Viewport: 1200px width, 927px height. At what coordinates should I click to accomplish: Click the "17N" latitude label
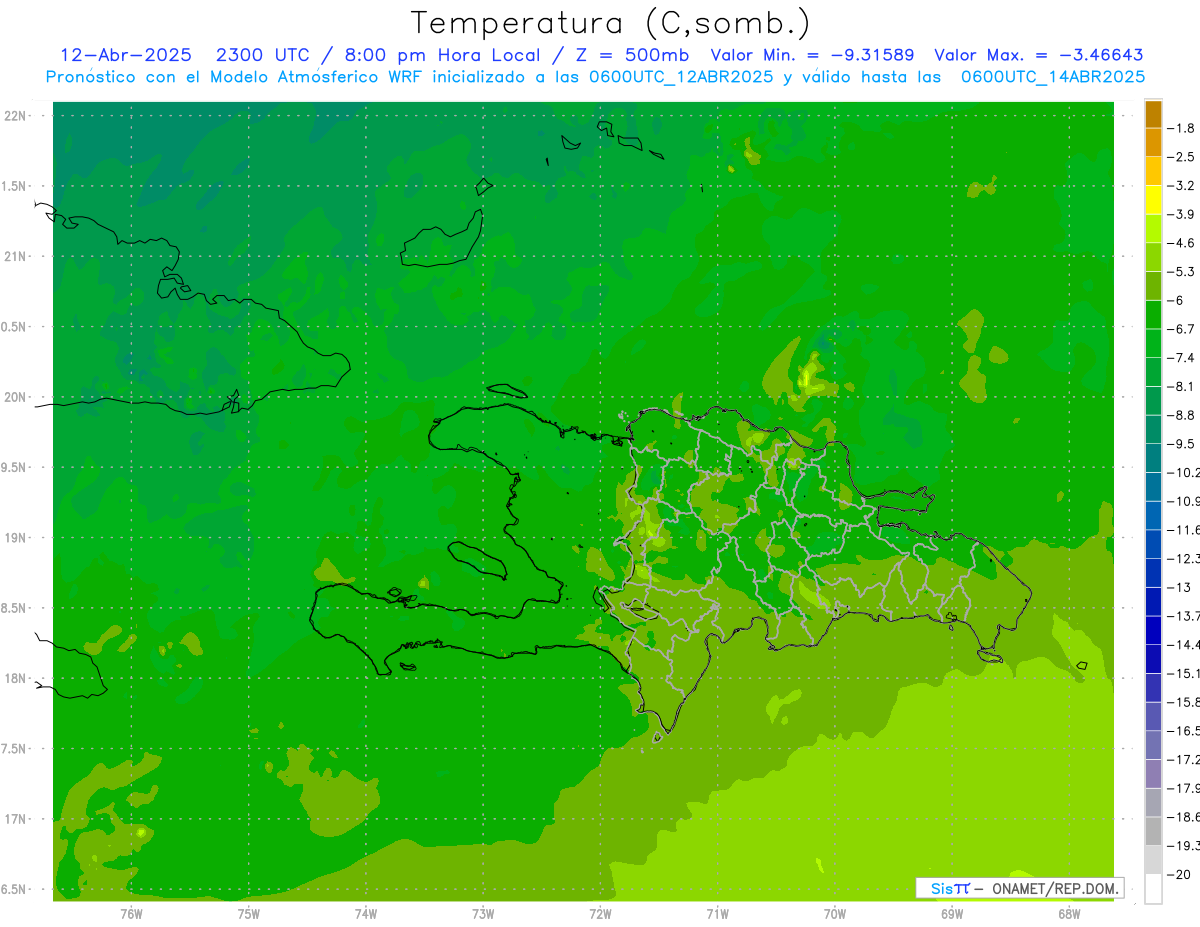[x=16, y=819]
